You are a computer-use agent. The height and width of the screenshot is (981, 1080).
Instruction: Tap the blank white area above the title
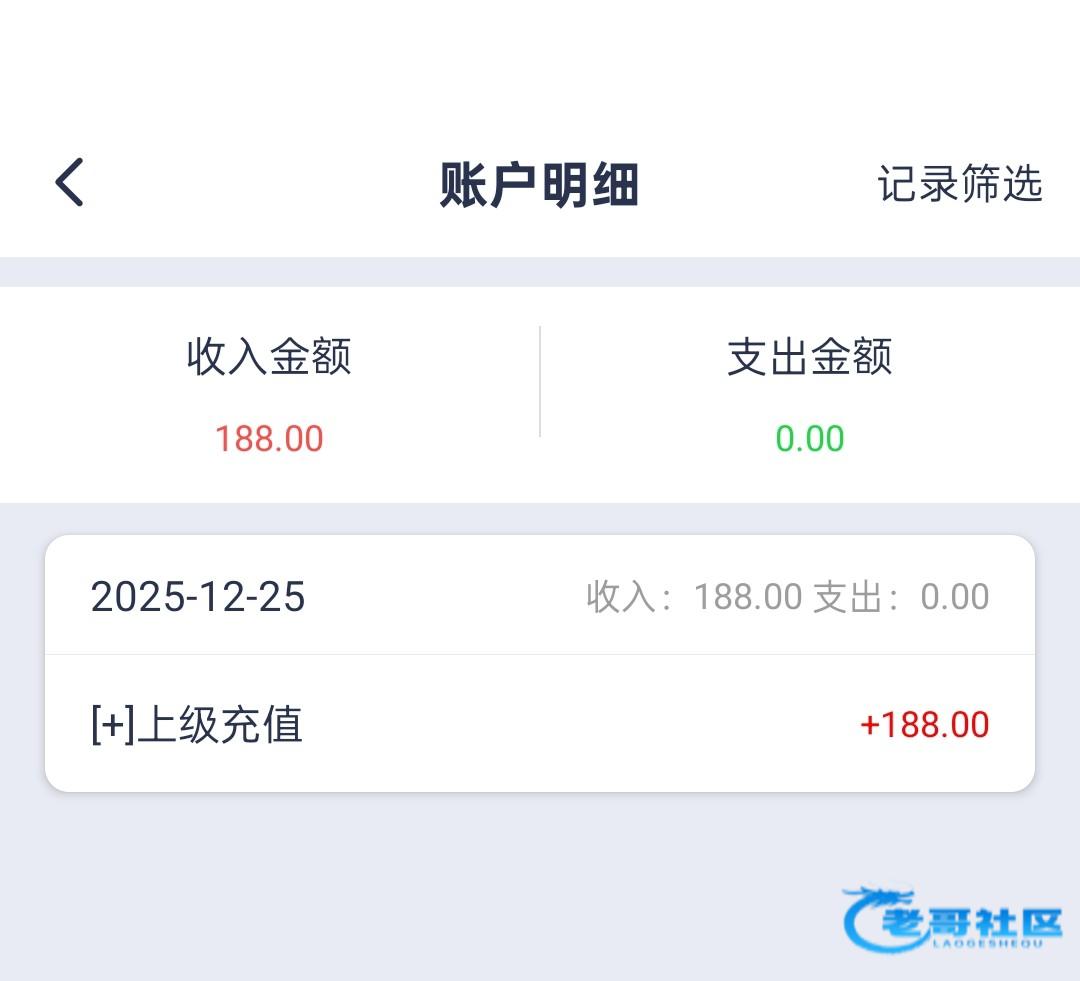click(540, 60)
